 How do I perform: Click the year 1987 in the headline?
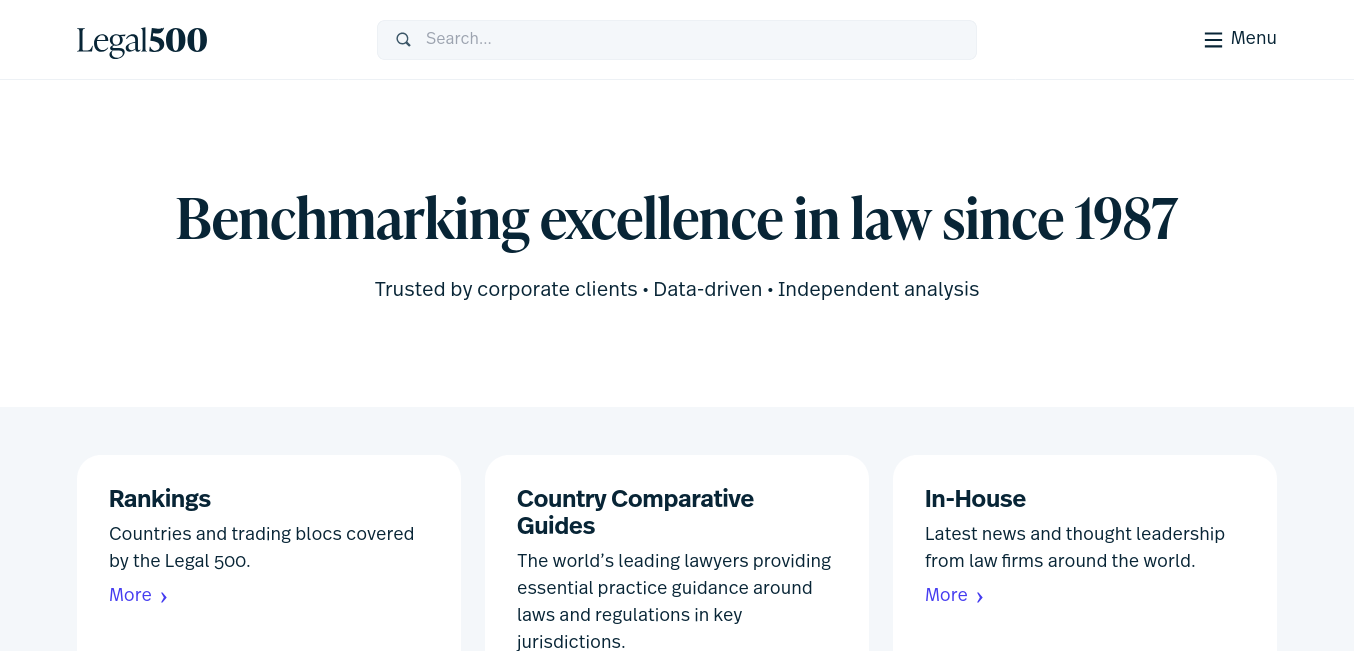[1126, 218]
